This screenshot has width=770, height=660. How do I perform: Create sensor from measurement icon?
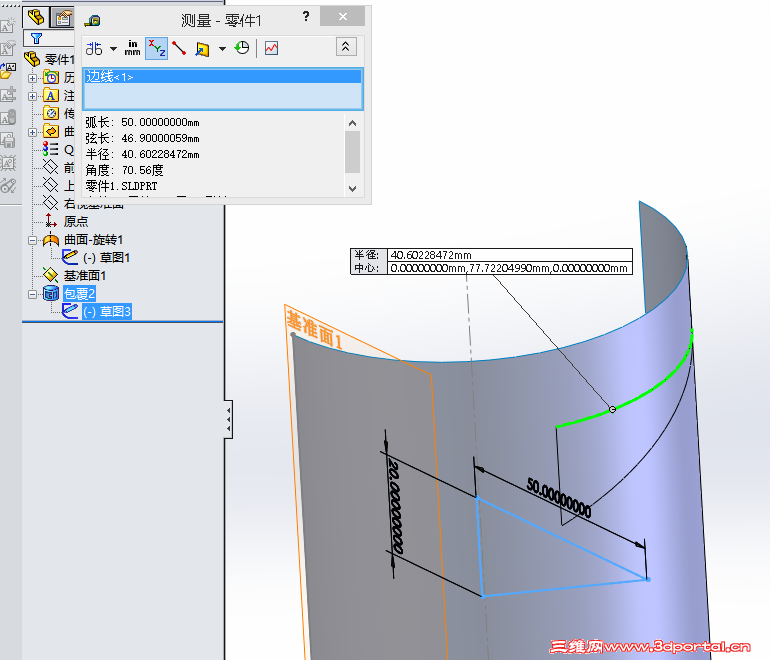(x=272, y=48)
